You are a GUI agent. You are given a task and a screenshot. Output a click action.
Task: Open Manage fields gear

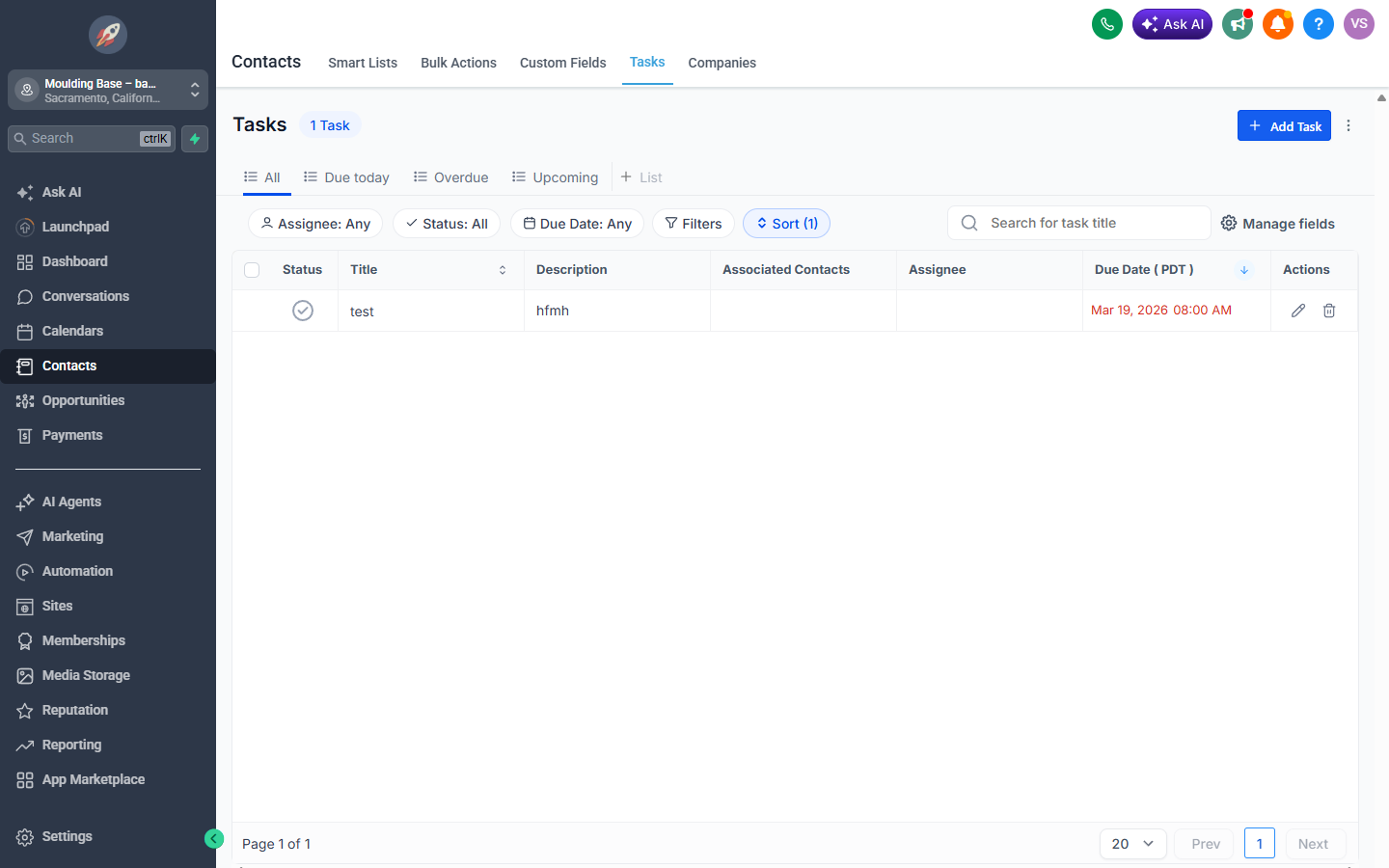point(1277,224)
